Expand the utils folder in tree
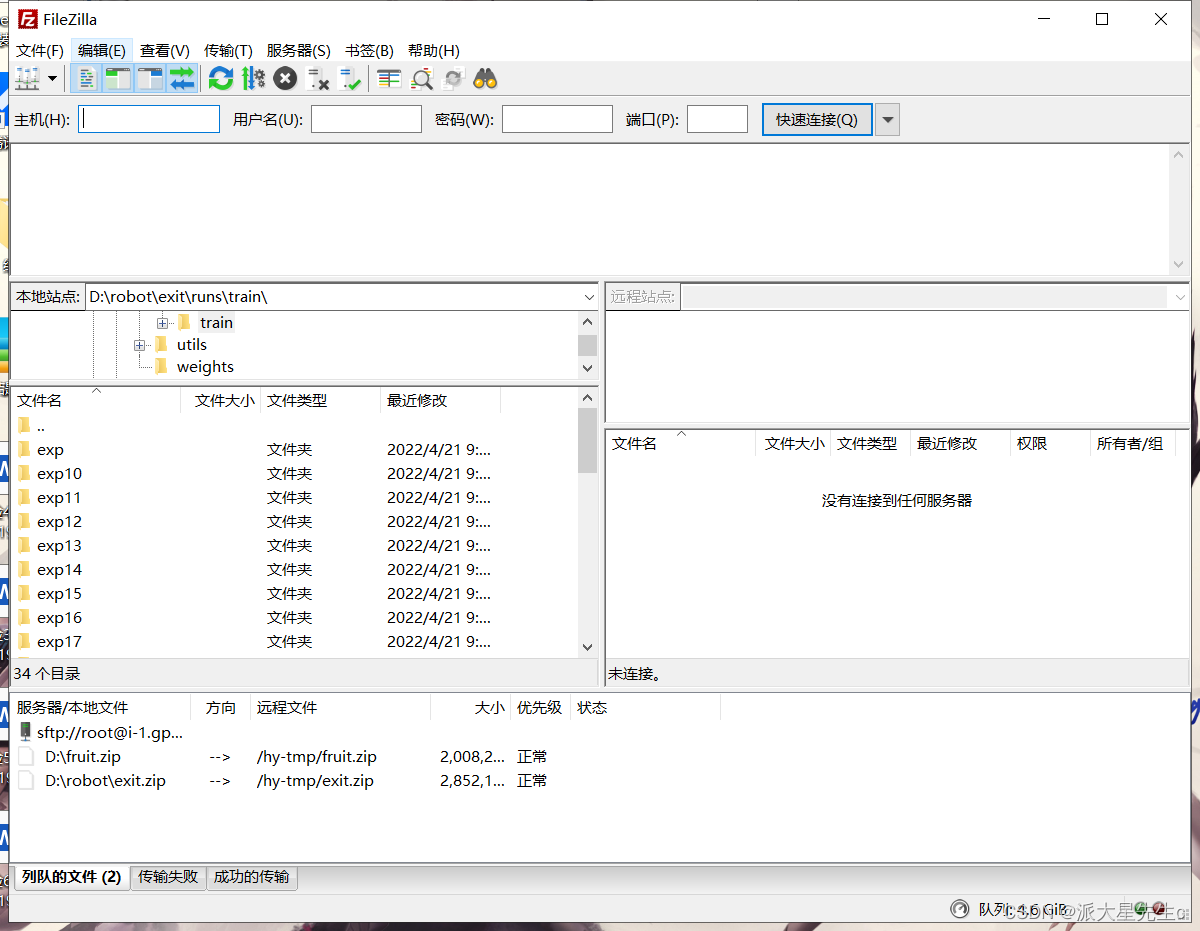1200x931 pixels. point(139,345)
